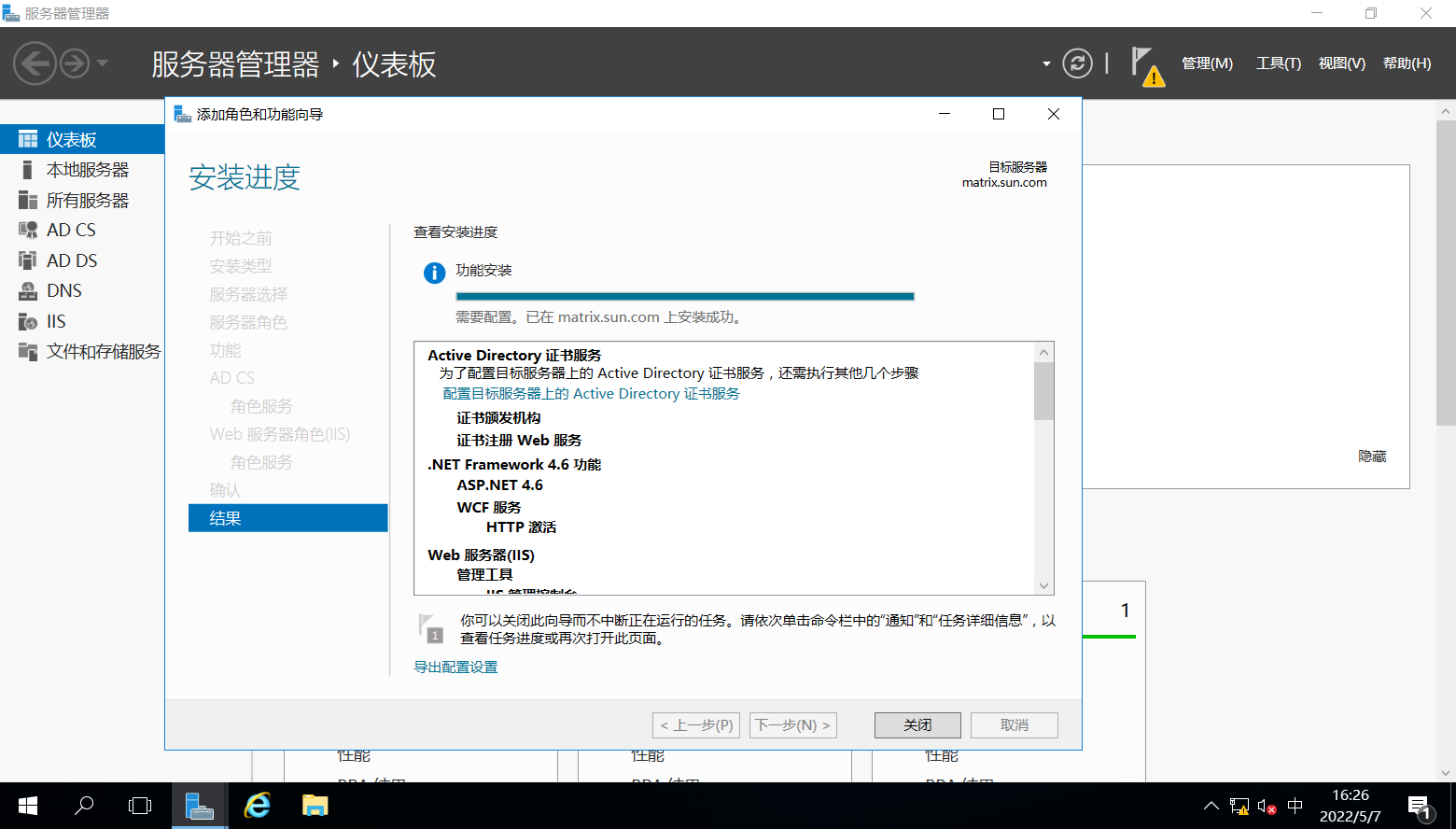The height and width of the screenshot is (829, 1456).
Task: Click the forward navigation arrow in Server Manager
Action: click(x=75, y=63)
